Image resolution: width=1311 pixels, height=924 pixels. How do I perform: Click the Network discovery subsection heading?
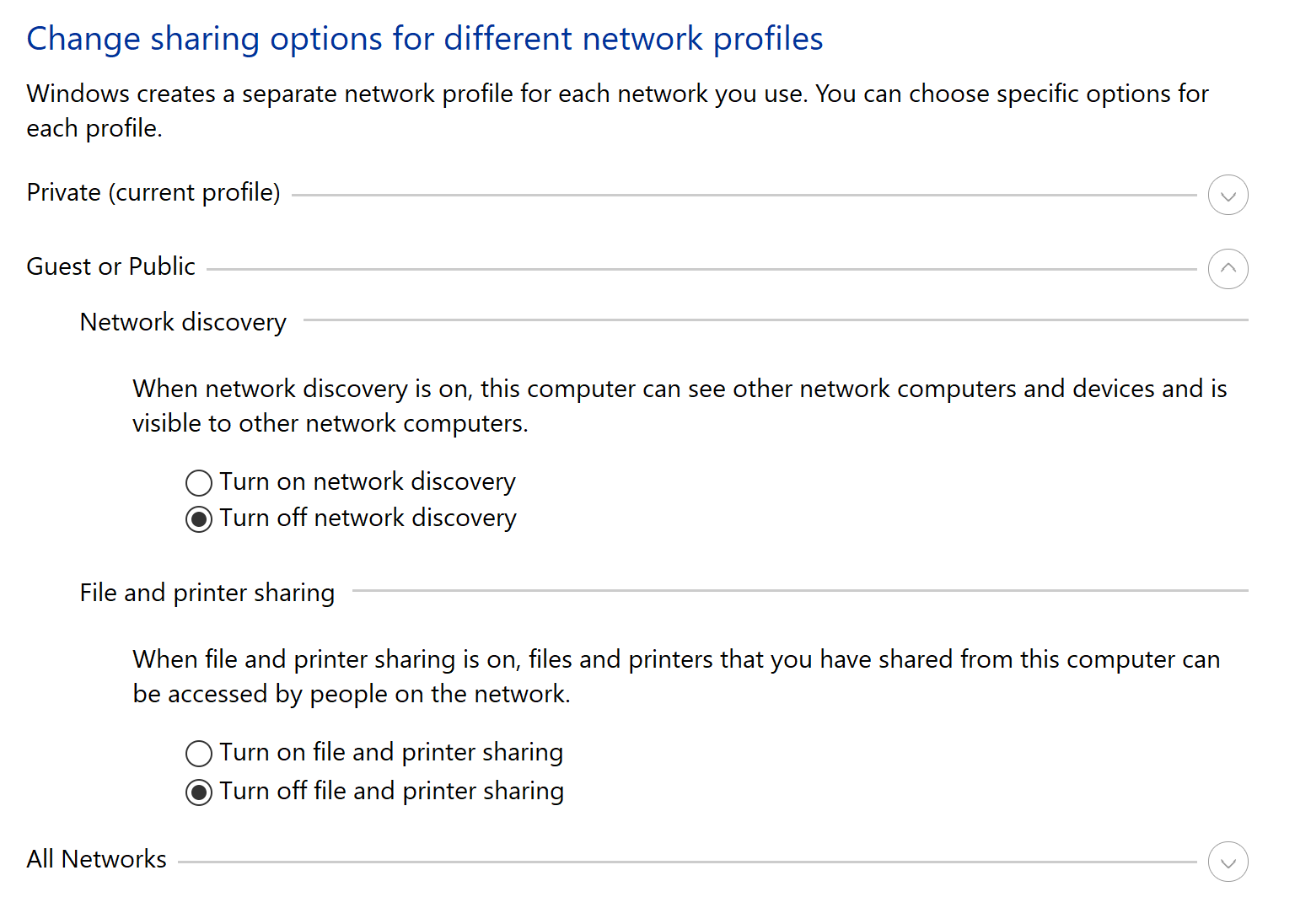pyautogui.click(x=183, y=322)
